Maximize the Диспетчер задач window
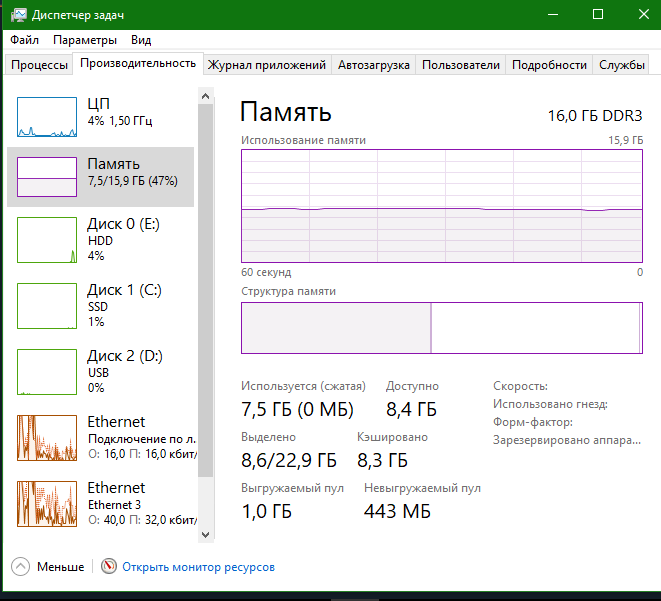Viewport: 661px width, 601px height. click(598, 15)
